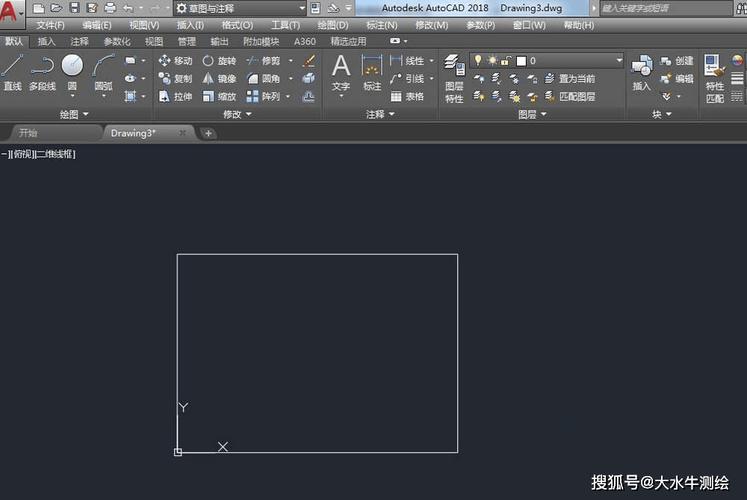The height and width of the screenshot is (500, 747).
Task: Click the new drawing tab plus button
Action: 208,133
